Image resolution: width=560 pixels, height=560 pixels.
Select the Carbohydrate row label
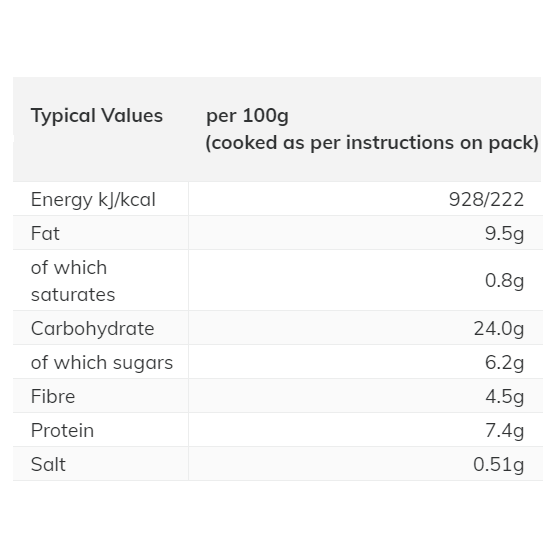pos(92,329)
